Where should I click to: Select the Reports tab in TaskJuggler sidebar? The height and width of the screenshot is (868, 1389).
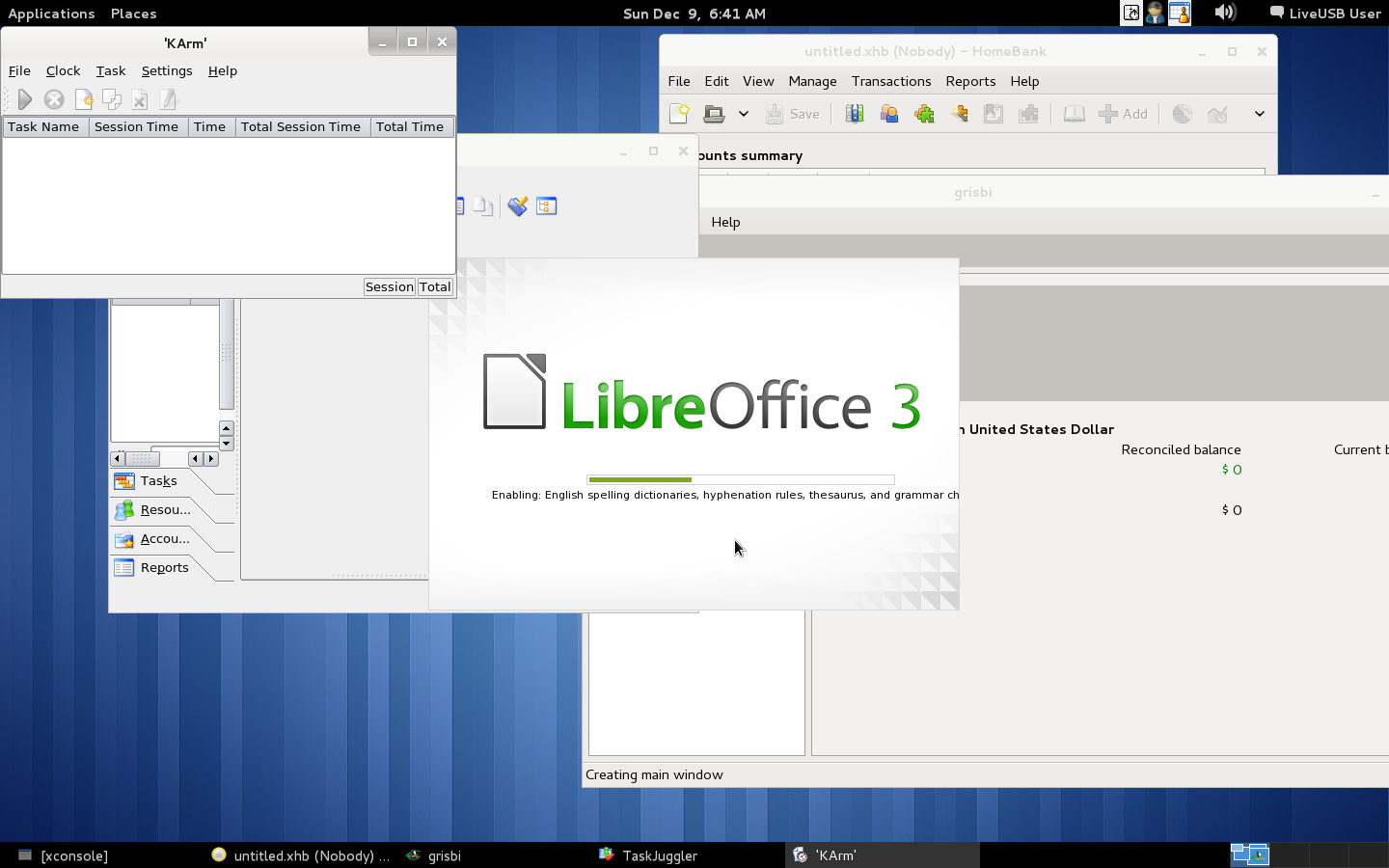pos(172,568)
